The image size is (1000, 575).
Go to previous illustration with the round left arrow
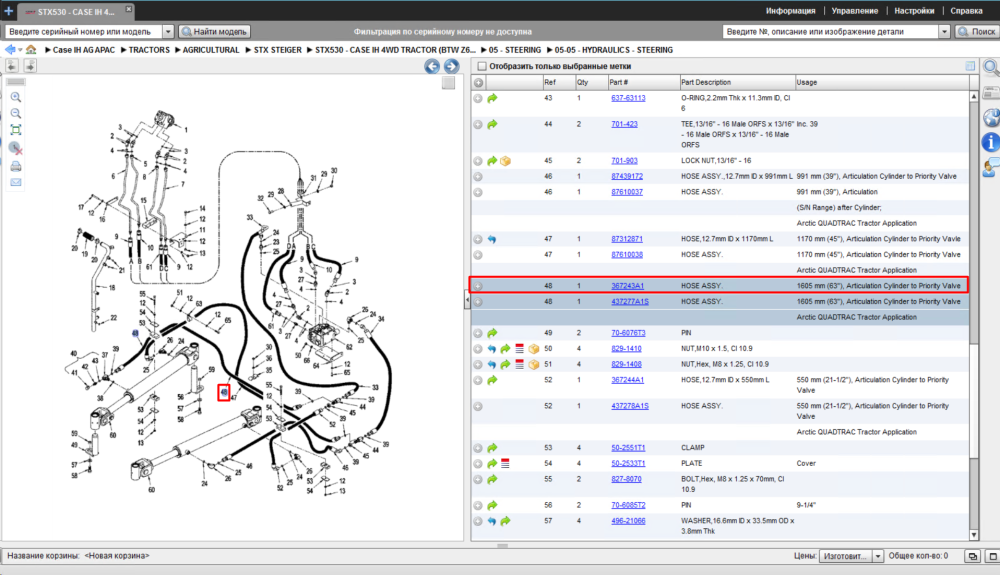(432, 66)
